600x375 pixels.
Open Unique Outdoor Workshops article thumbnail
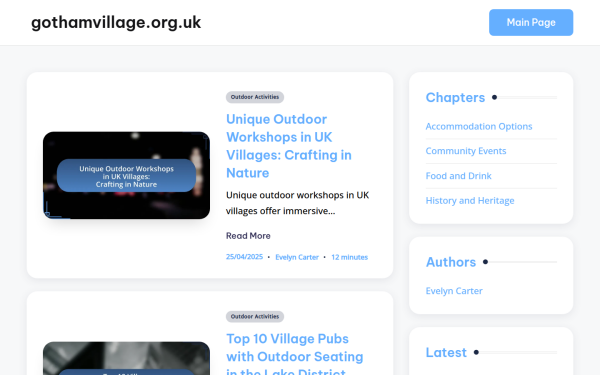(126, 175)
